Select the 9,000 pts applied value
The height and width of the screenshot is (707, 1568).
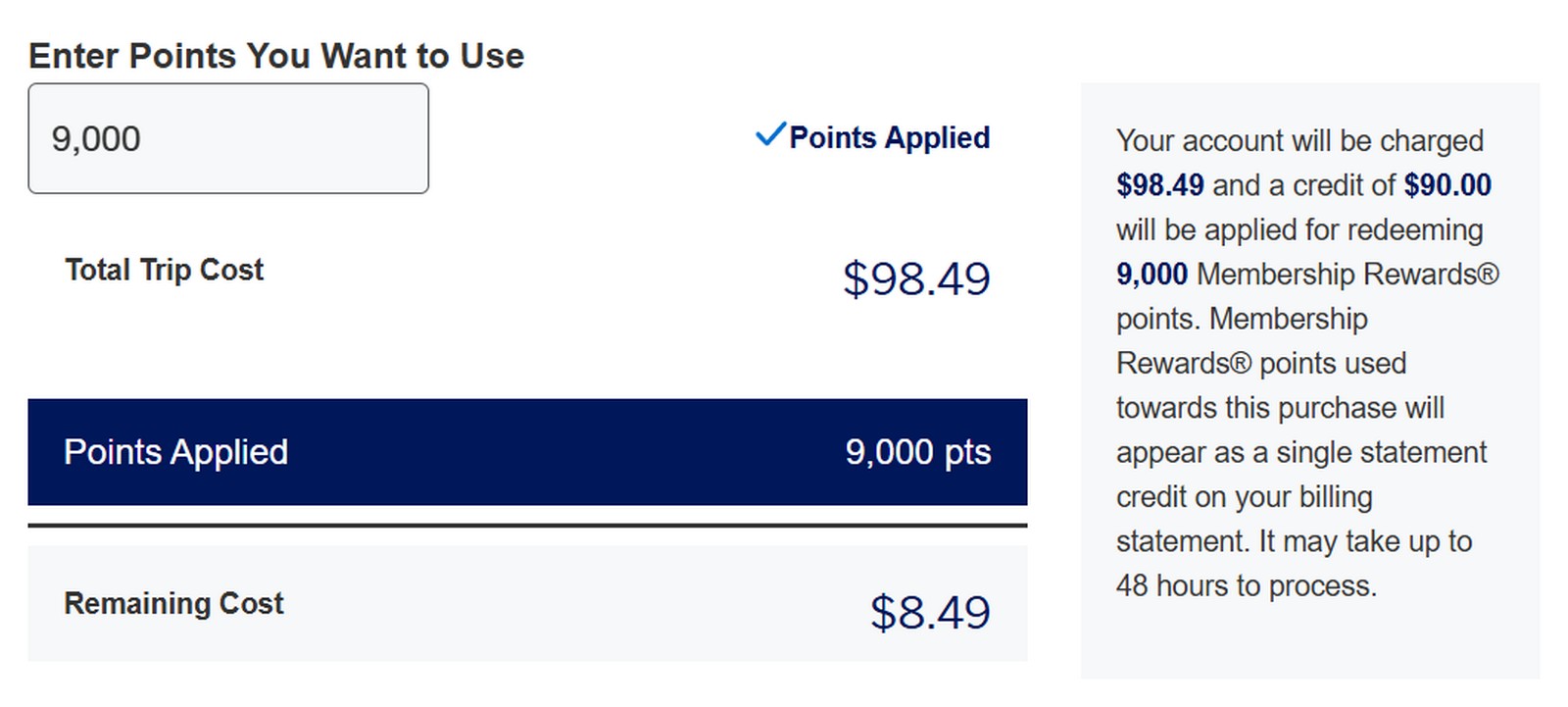tap(917, 452)
